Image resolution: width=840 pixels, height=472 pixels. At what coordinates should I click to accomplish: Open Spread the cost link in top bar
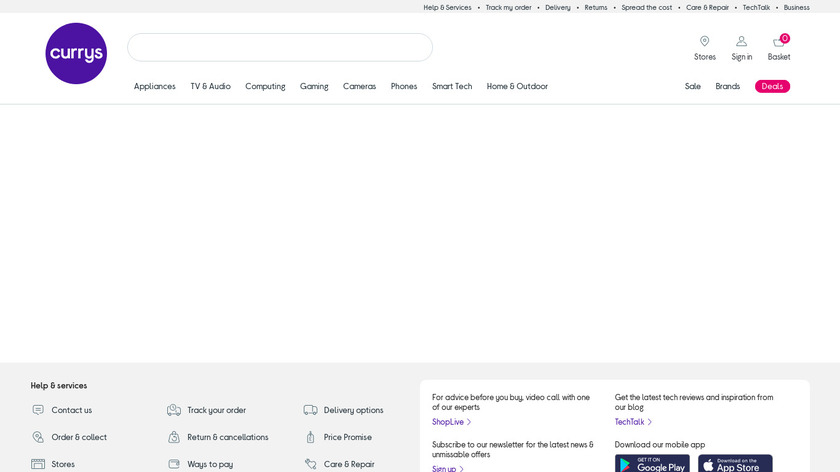[647, 7]
